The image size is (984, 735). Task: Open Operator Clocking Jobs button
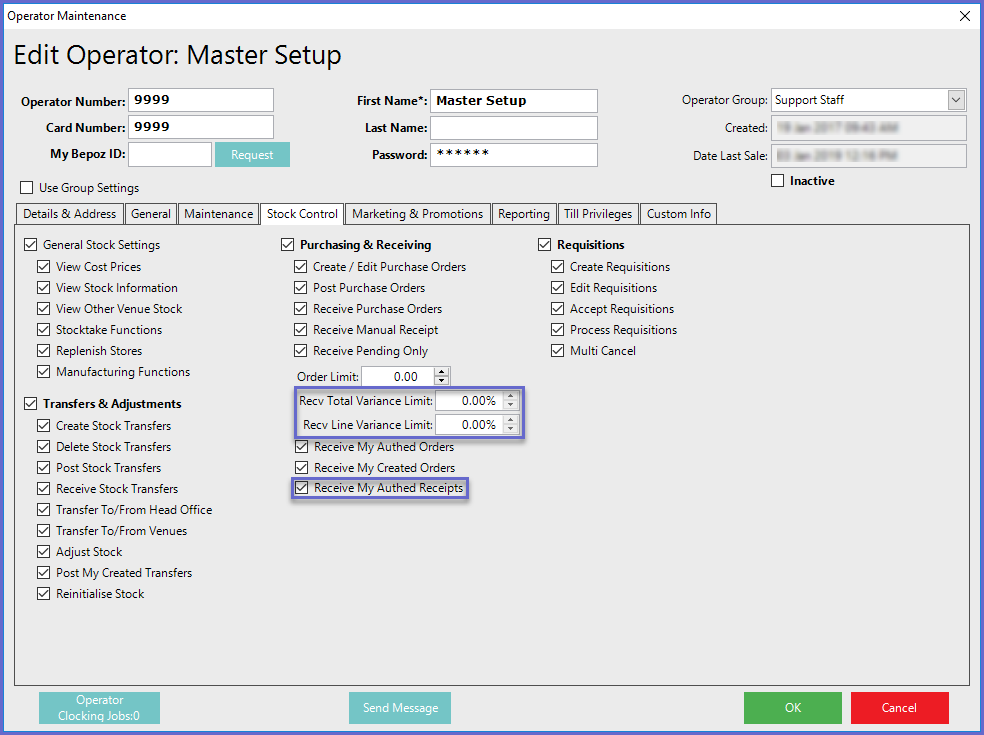click(99, 708)
